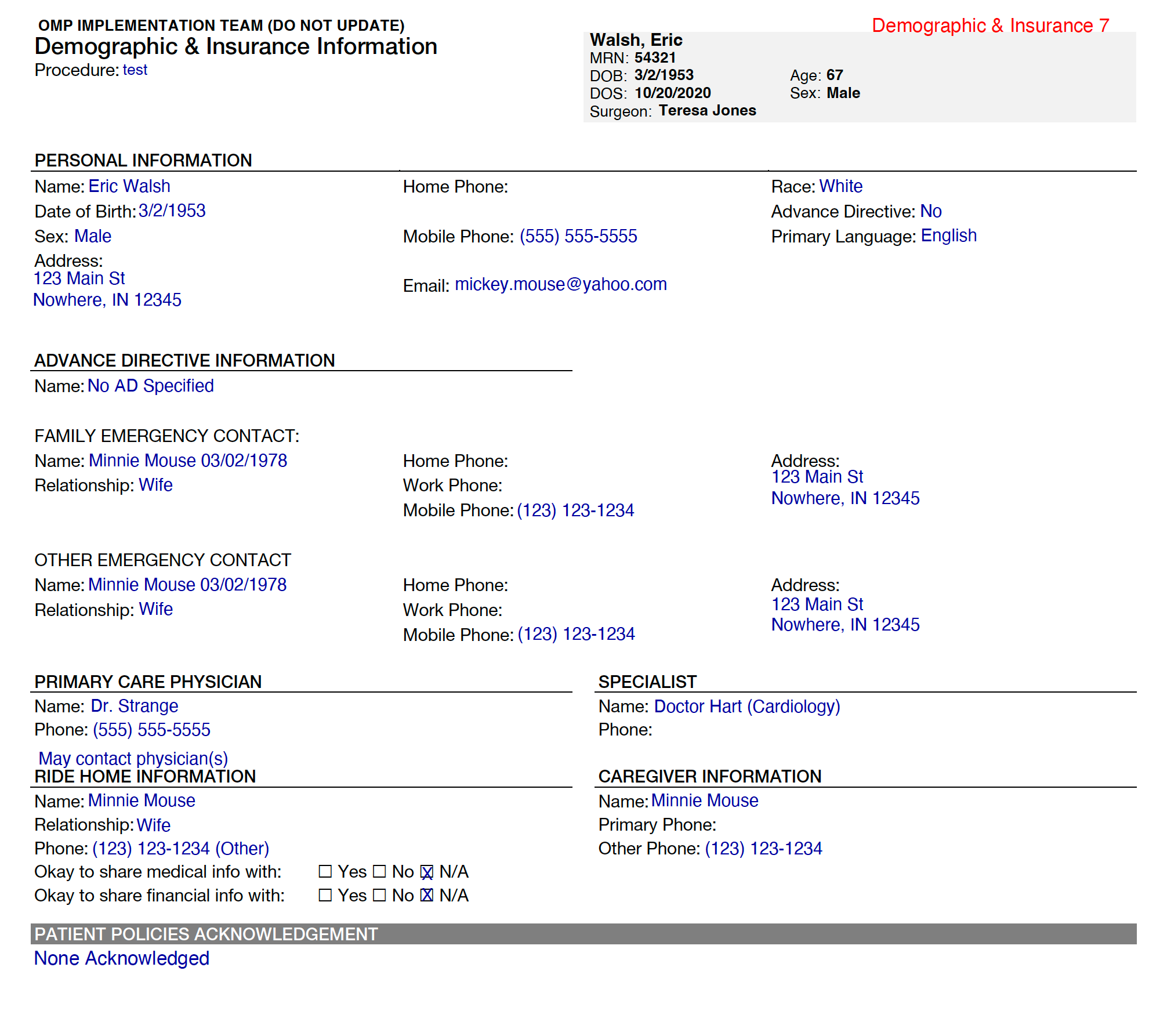The image size is (1167, 1036).
Task: Click primary care physician 'Dr. Strange'
Action: click(x=135, y=706)
